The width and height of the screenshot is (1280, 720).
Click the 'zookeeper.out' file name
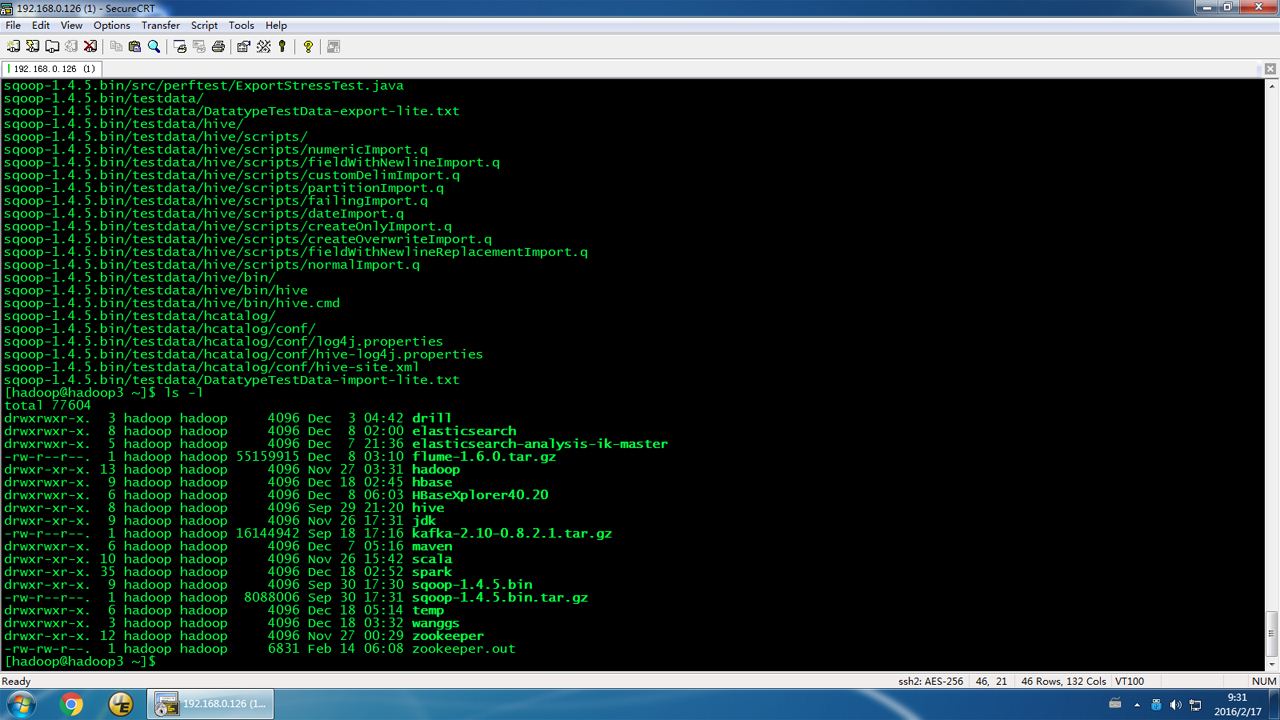[464, 649]
